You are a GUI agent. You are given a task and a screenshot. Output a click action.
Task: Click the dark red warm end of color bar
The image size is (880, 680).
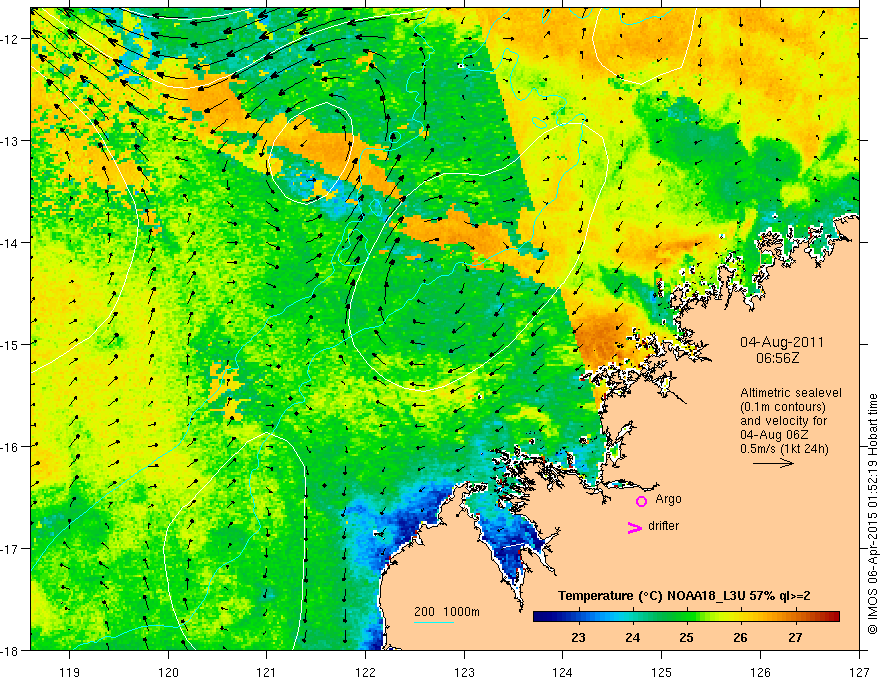[x=833, y=617]
